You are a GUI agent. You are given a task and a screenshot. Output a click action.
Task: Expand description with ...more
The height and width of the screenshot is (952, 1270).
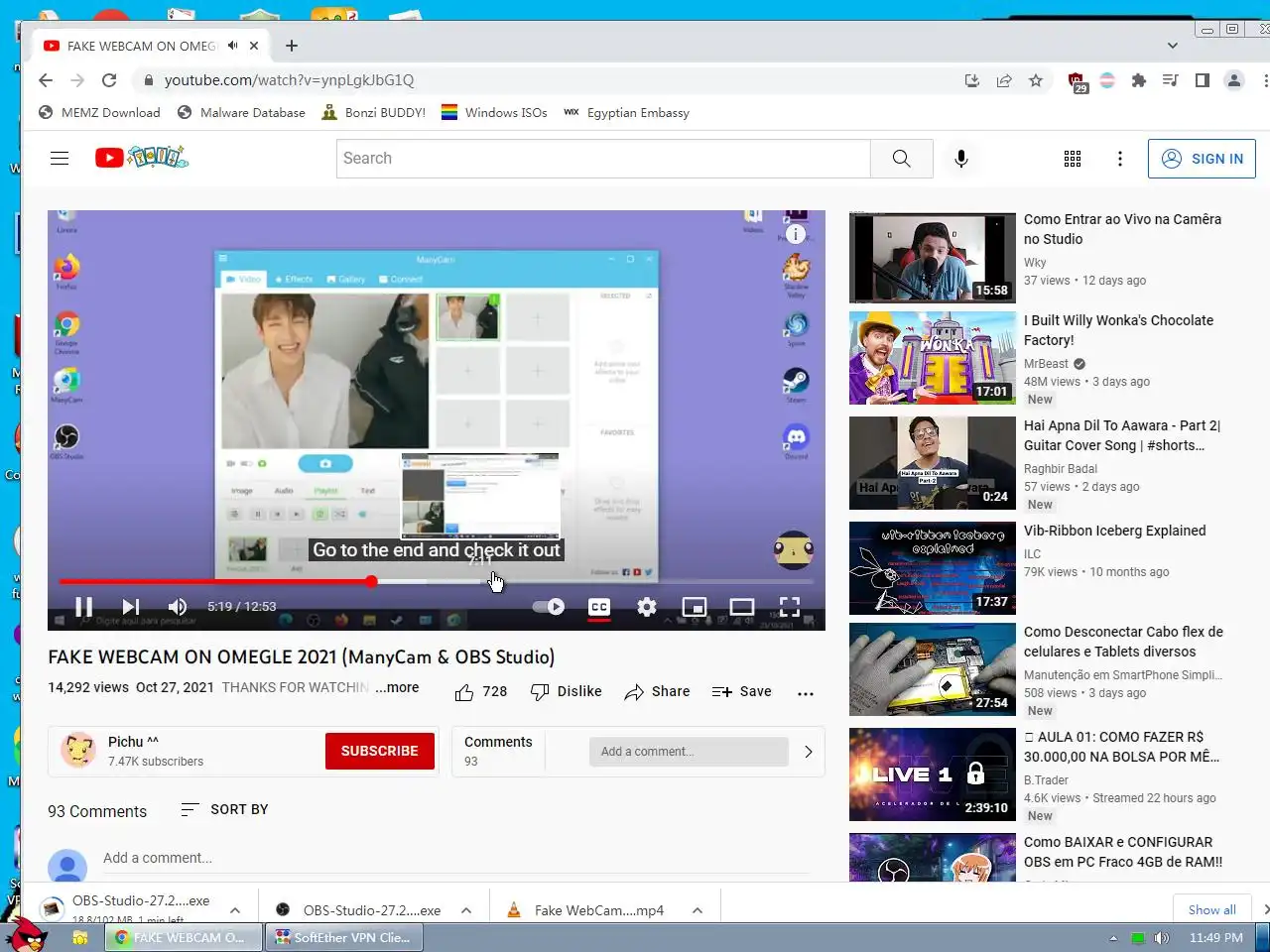[x=397, y=687]
